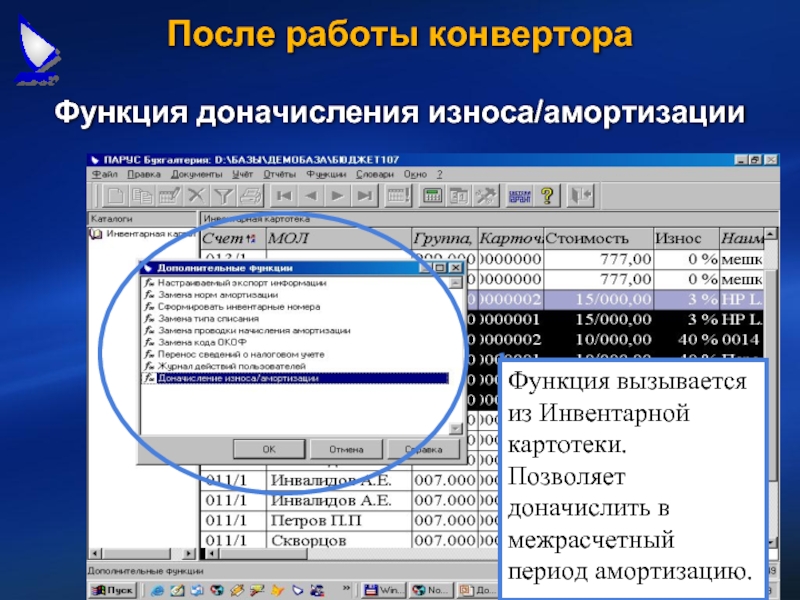Click the Delete (X) toolbar icon

pos(196,195)
